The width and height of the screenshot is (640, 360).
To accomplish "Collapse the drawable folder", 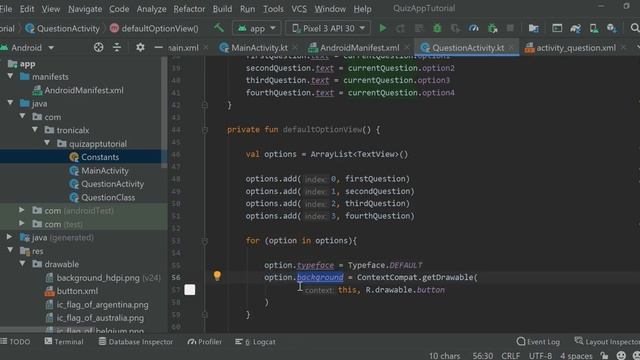I will coord(22,264).
